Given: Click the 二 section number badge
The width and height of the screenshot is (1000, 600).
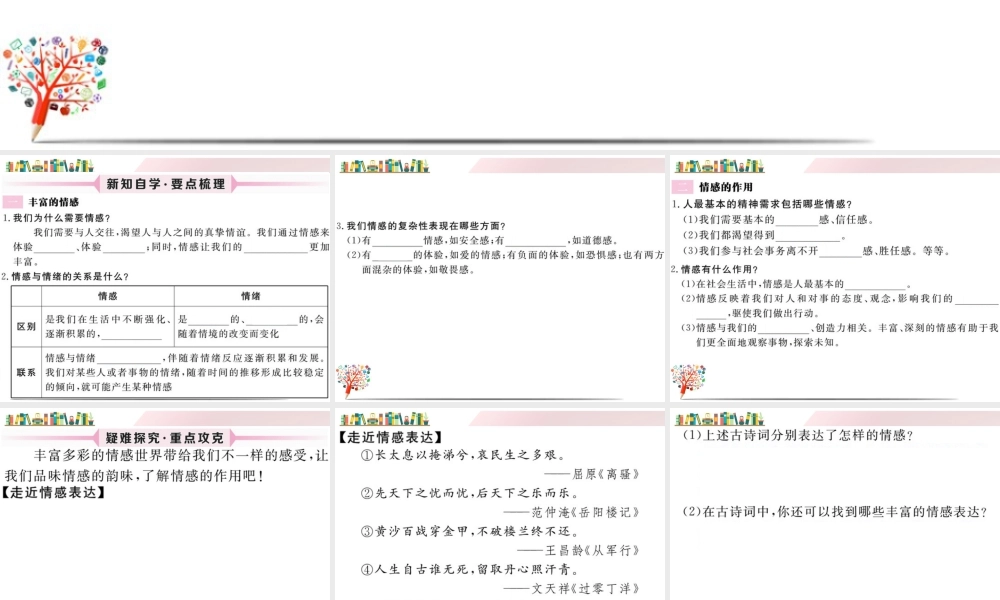Looking at the screenshot, I should pos(682,187).
